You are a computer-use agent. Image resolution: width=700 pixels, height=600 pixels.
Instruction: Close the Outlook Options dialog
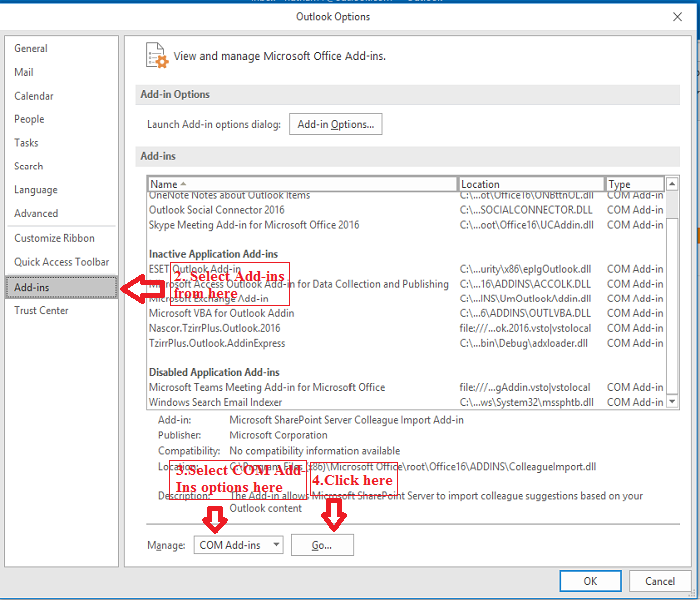click(678, 17)
